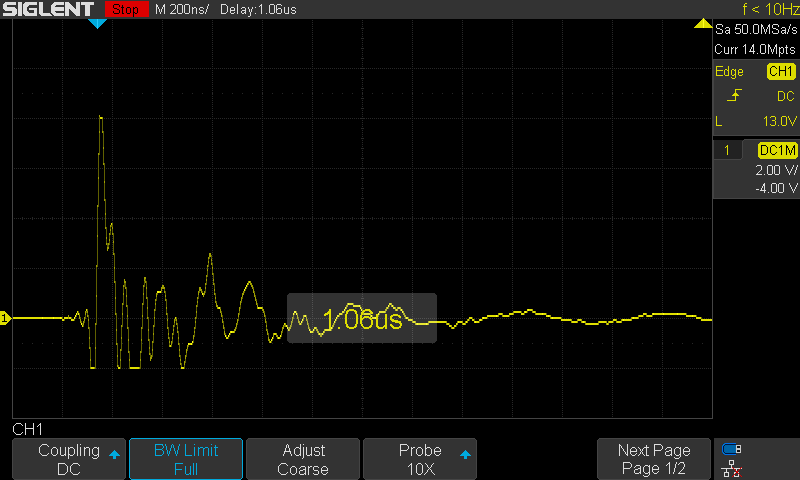Image resolution: width=800 pixels, height=480 pixels.
Task: Click the red Stop status indicator
Action: 126,9
